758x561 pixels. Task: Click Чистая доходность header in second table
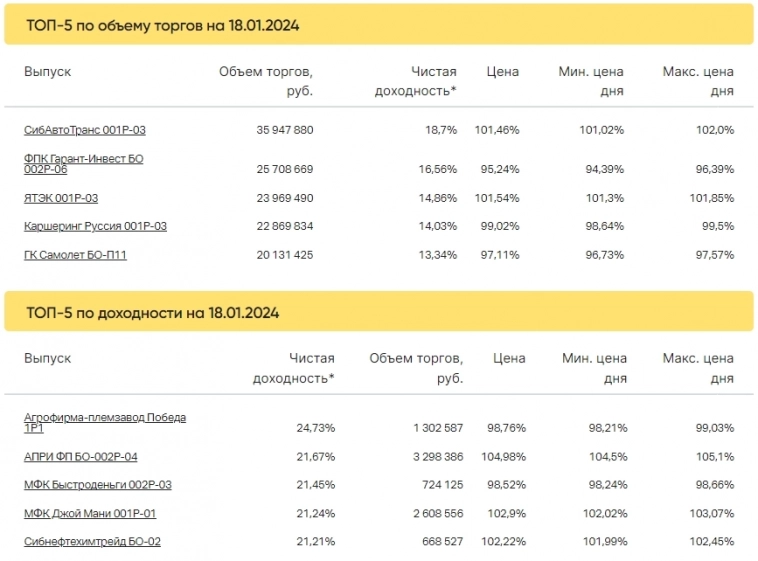click(x=294, y=368)
